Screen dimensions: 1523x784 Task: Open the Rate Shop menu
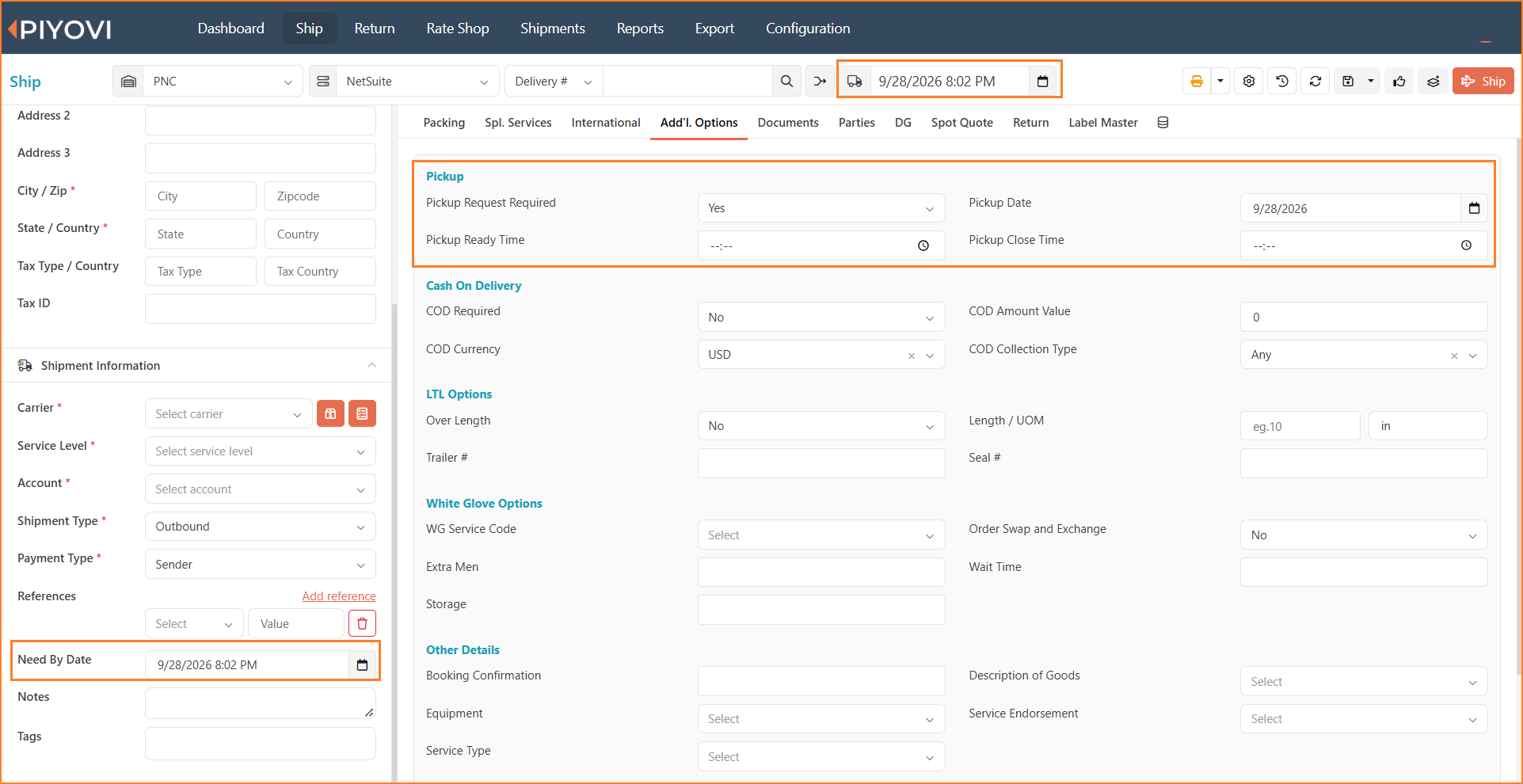click(457, 29)
